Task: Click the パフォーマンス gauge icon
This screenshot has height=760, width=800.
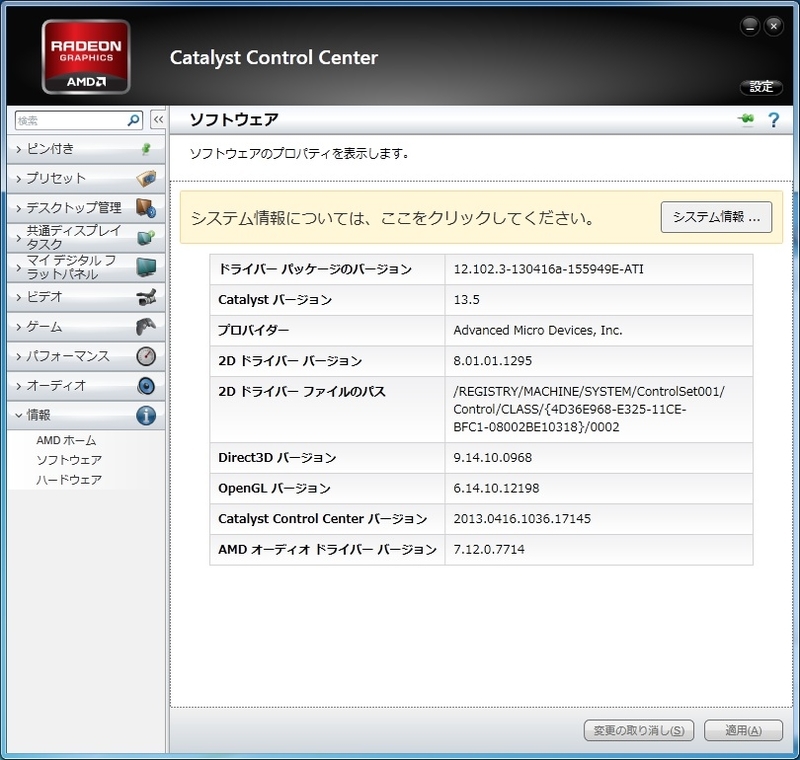Action: 146,356
